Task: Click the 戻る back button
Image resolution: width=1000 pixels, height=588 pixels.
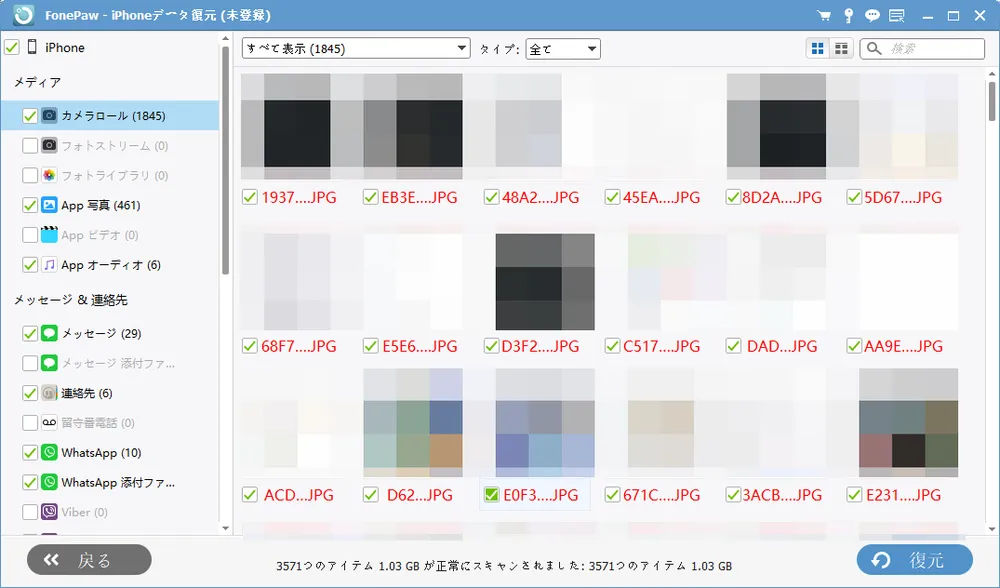Action: pyautogui.click(x=89, y=560)
